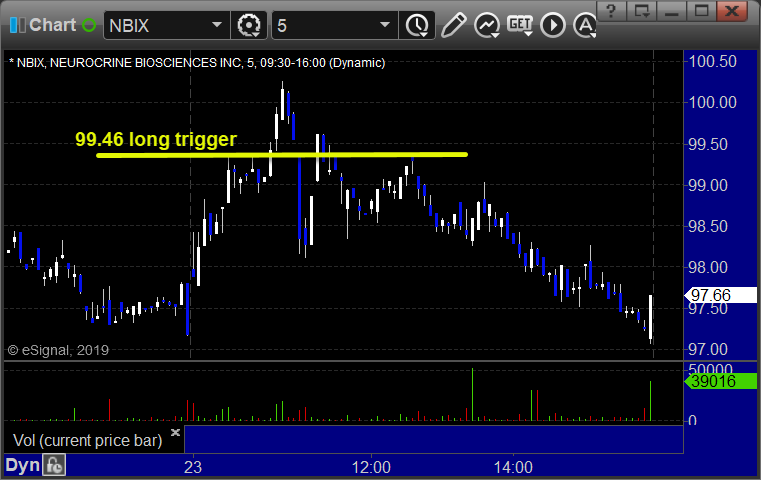Click the NBIX Neurocrine Biosciences chart title
The width and height of the screenshot is (761, 480).
pos(197,63)
